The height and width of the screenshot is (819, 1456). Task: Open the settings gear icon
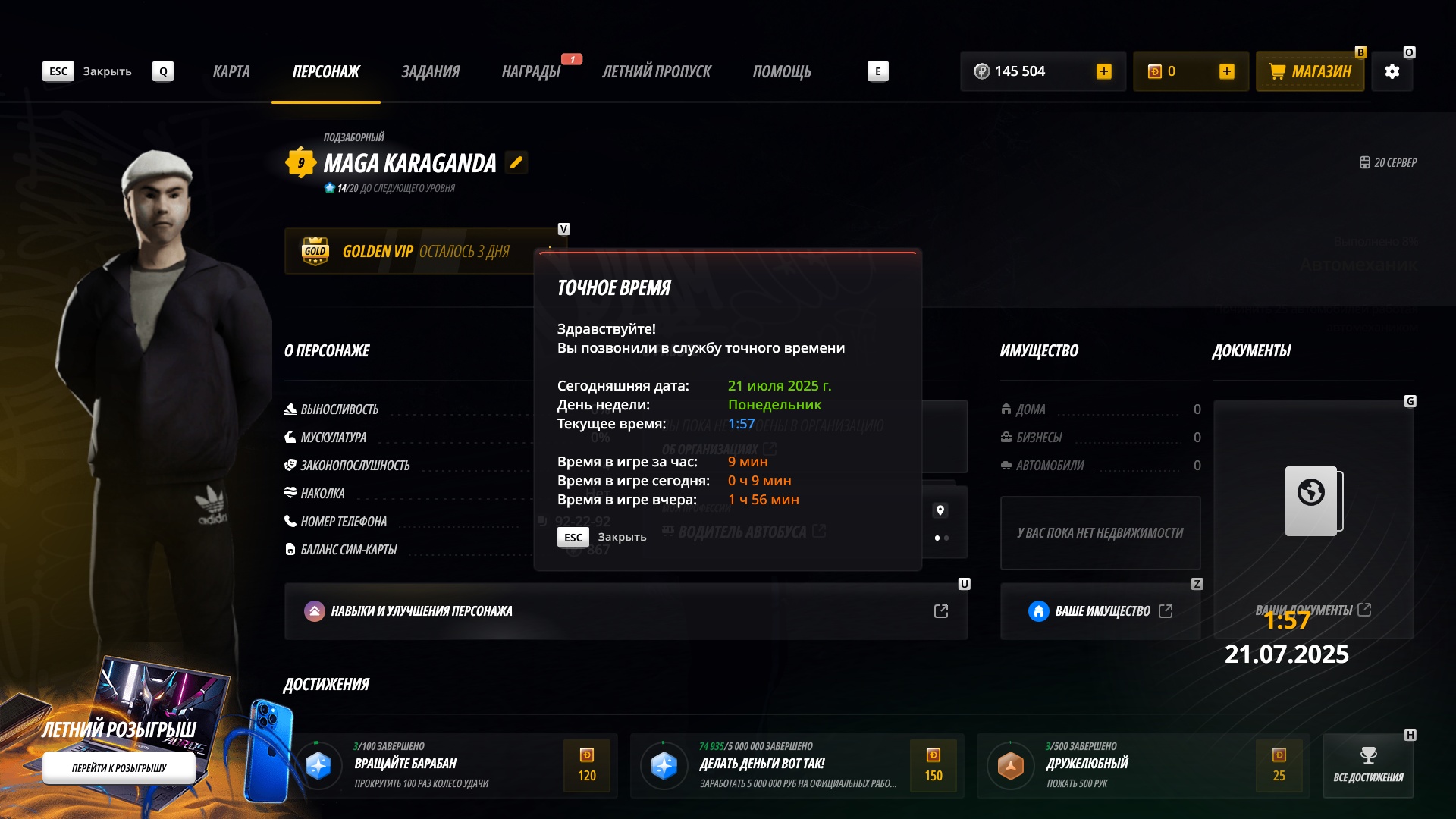[1392, 71]
